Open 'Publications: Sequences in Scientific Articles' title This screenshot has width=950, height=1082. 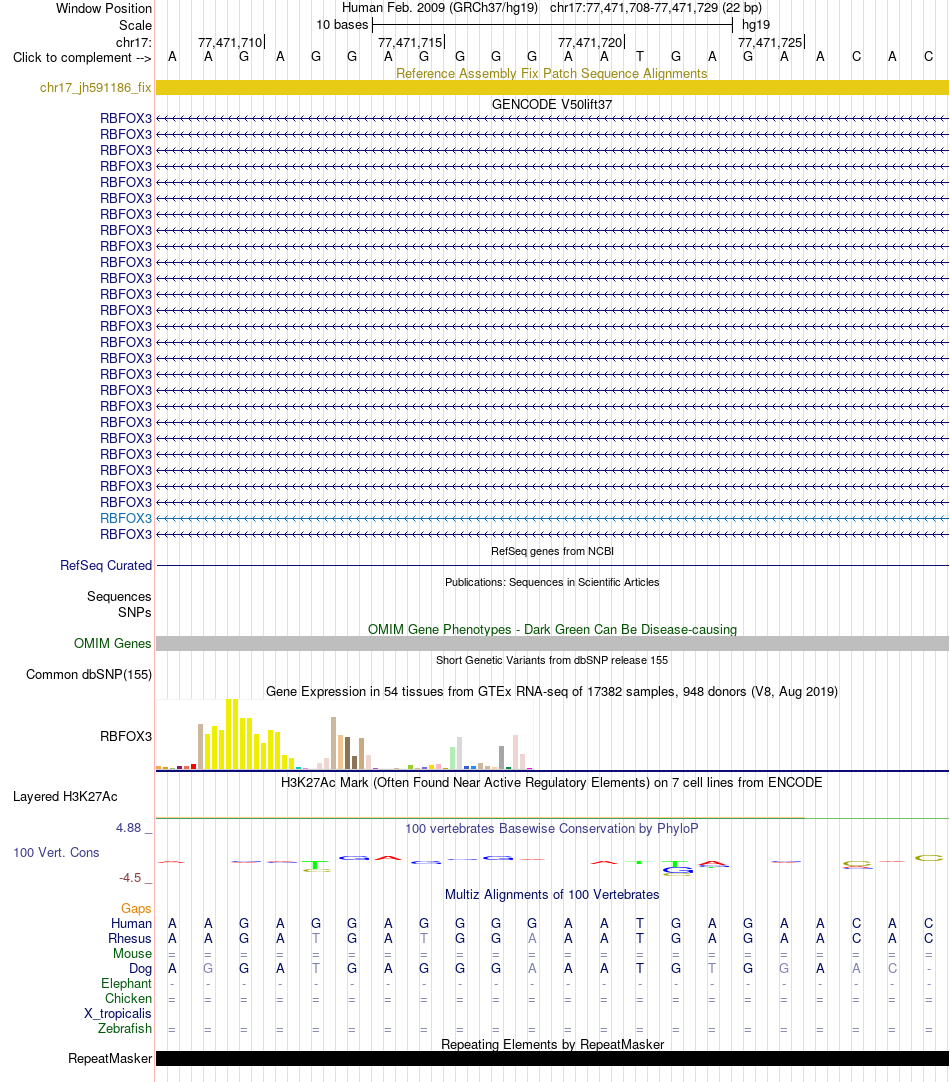coord(552,582)
